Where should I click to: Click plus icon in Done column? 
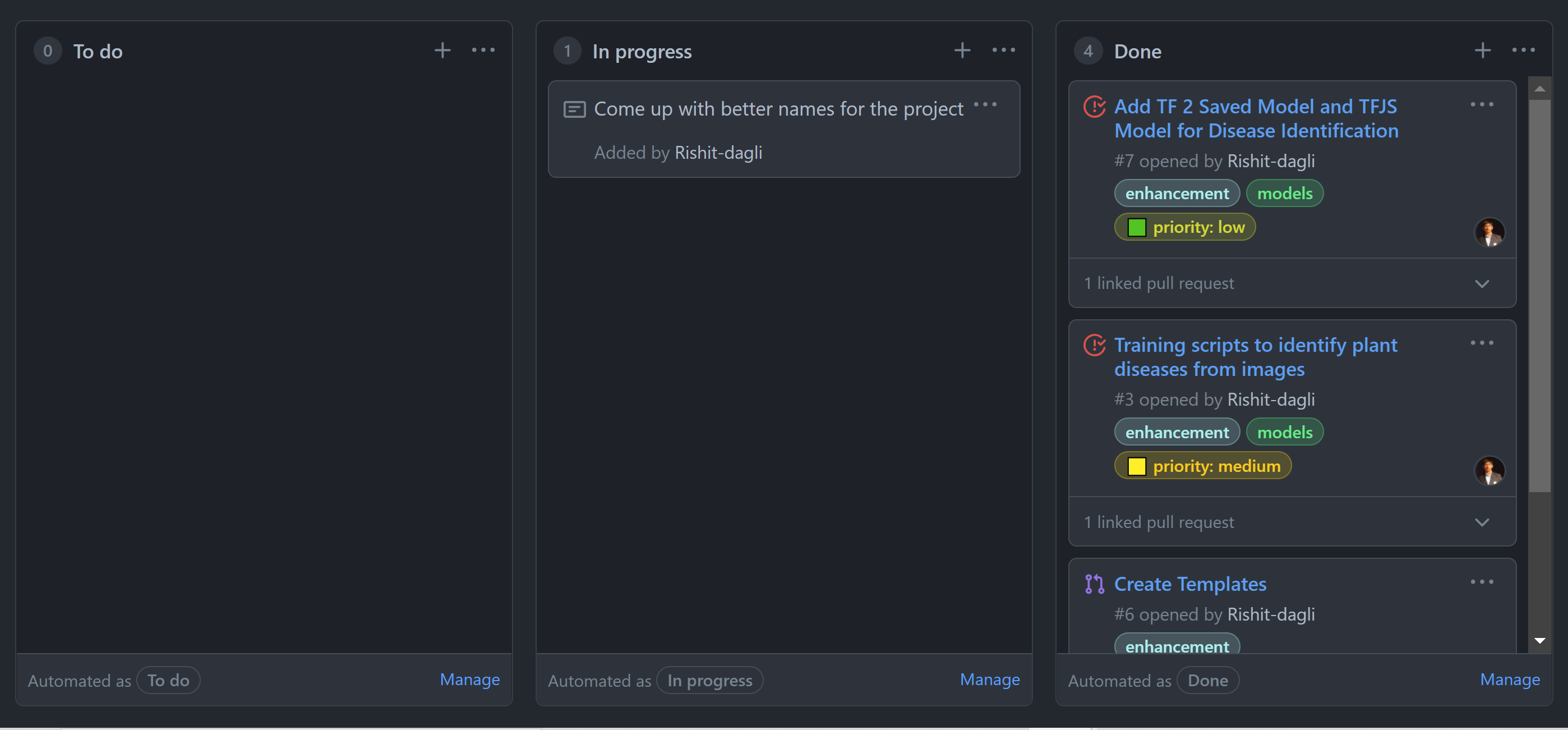pos(1482,50)
